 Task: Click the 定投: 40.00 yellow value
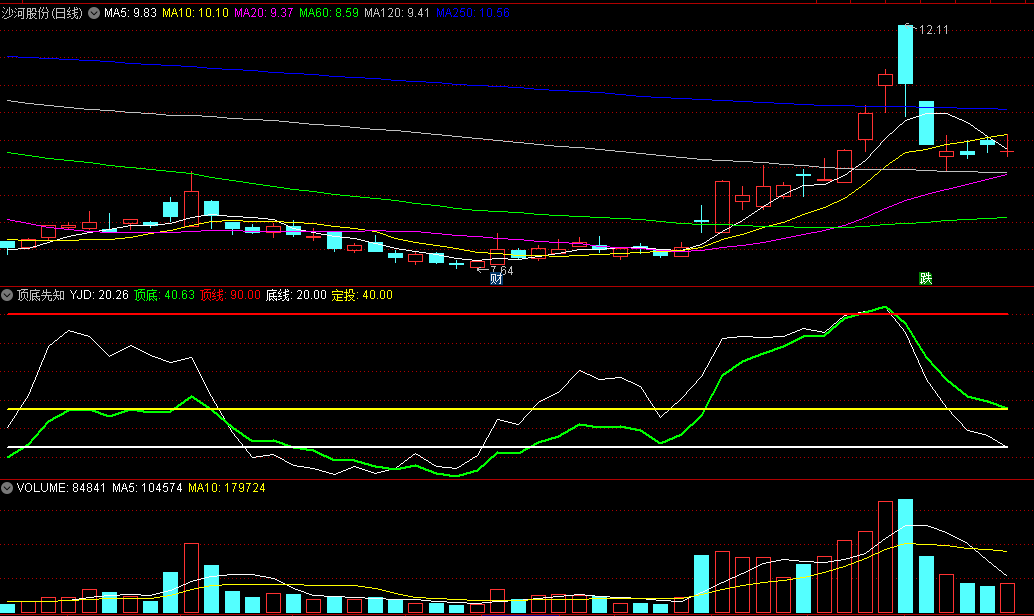pos(362,295)
